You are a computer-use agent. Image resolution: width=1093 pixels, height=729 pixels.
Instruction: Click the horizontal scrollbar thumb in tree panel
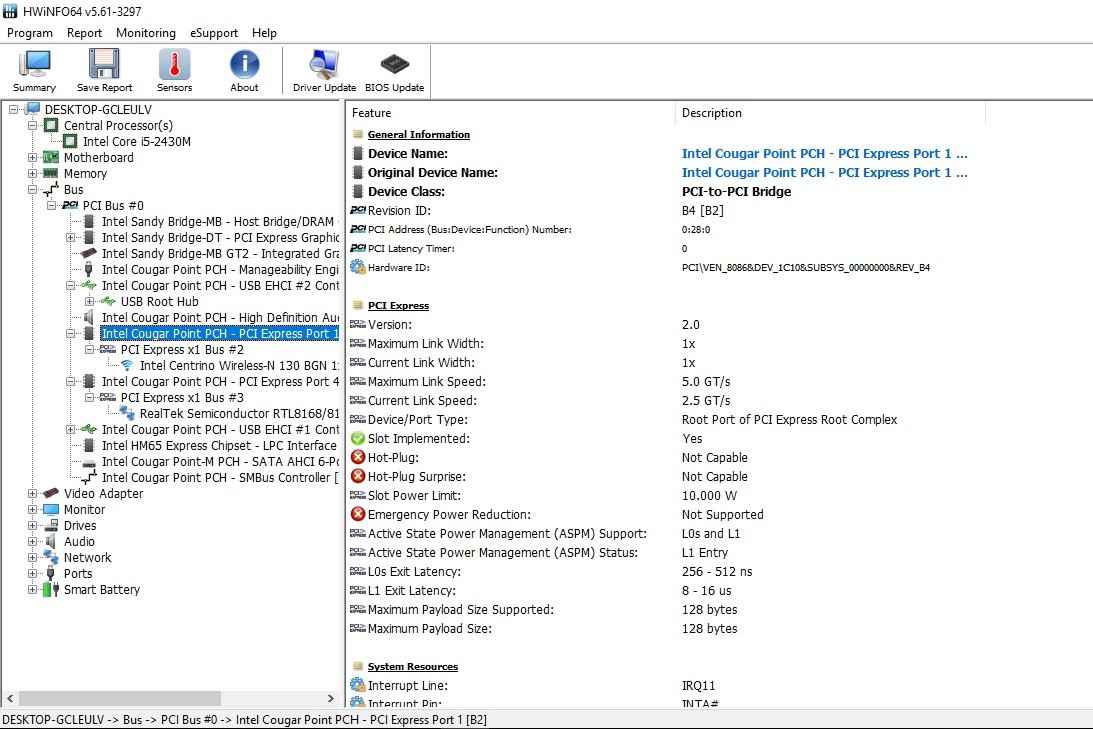pyautogui.click(x=120, y=698)
